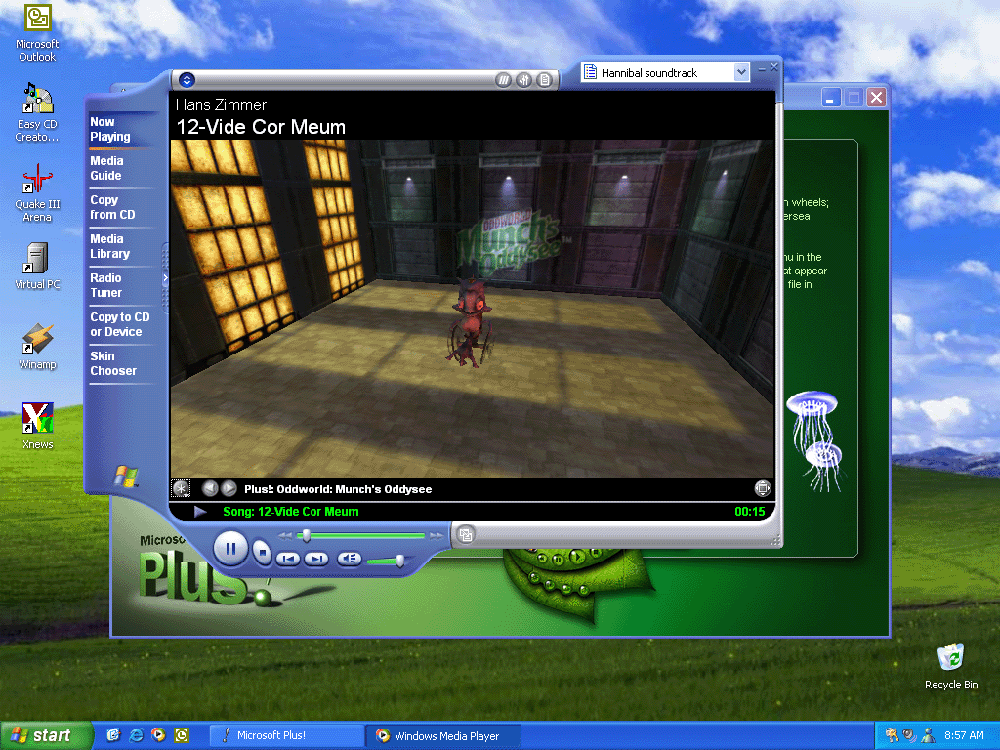Open the Microsoft Outlook desktop icon
1000x750 pixels.
pos(37,33)
